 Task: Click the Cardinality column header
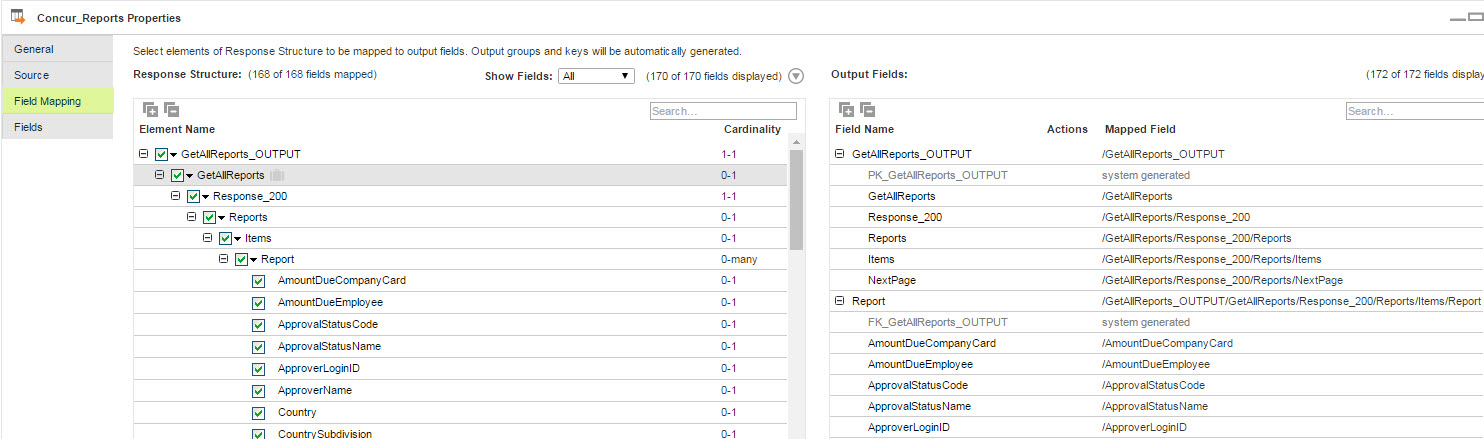pos(752,129)
